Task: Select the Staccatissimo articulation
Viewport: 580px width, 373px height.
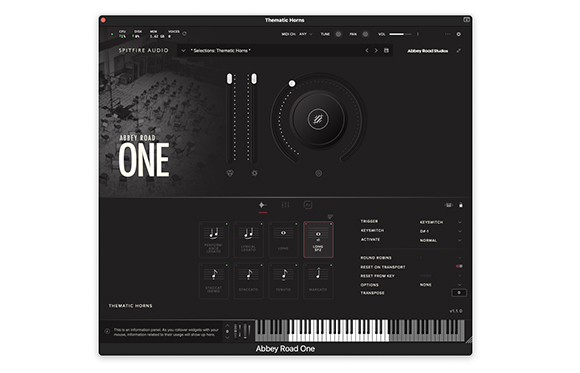Action: coord(213,280)
